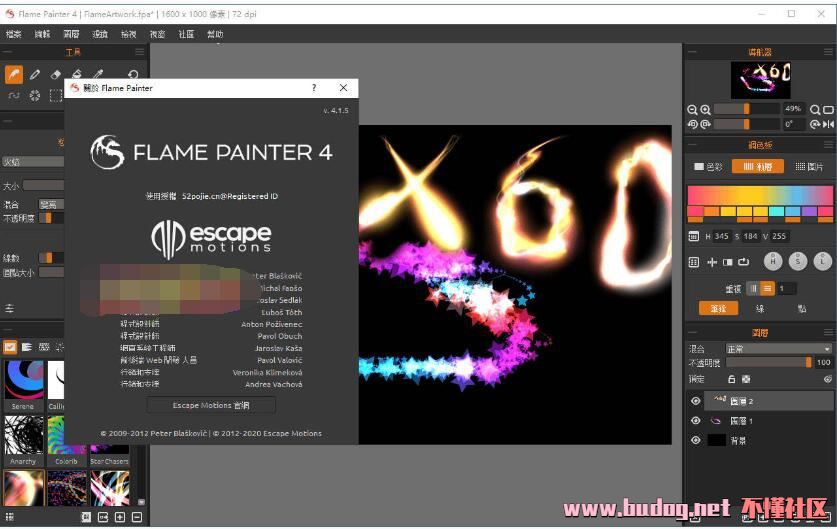Open the Layers panel hamburger menu
This screenshot has width=837, height=529.
tap(828, 333)
